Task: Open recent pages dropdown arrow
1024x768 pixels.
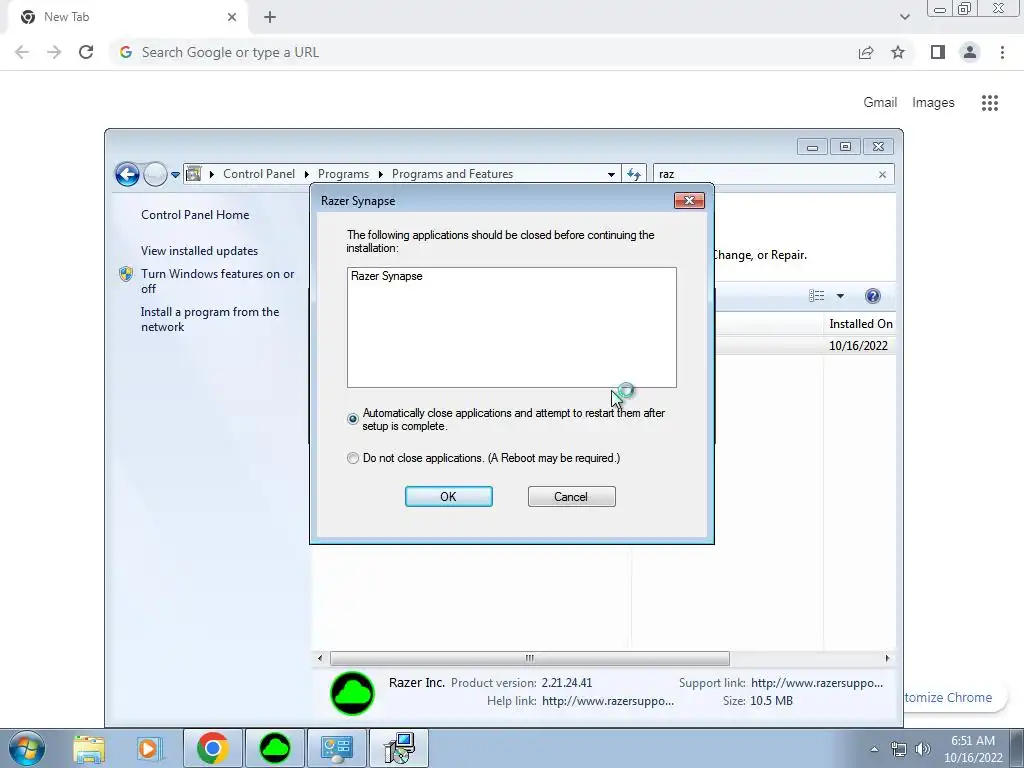Action: [x=175, y=174]
